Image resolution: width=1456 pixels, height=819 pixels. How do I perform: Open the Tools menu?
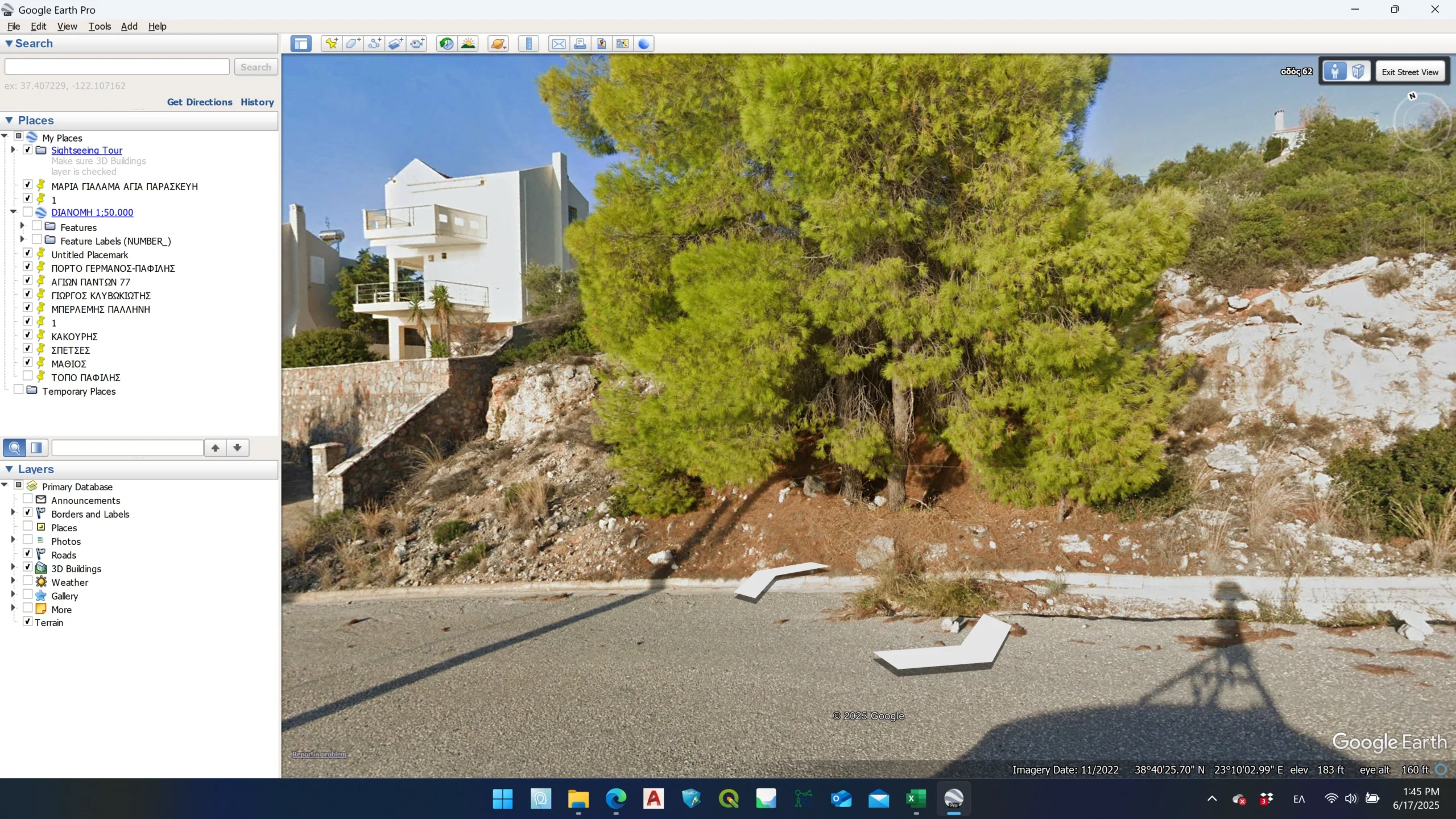click(100, 26)
